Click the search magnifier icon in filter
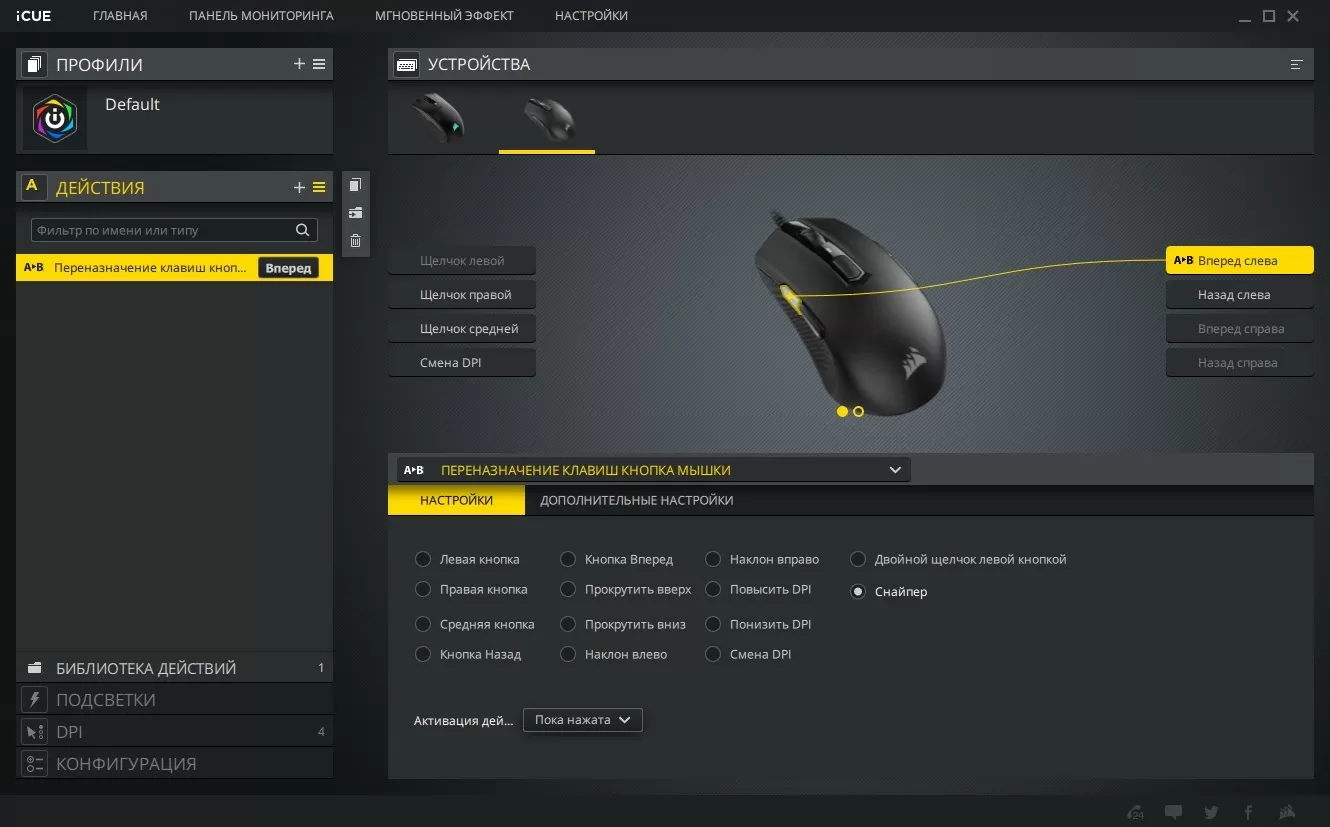The width and height of the screenshot is (1330, 827). click(x=302, y=230)
